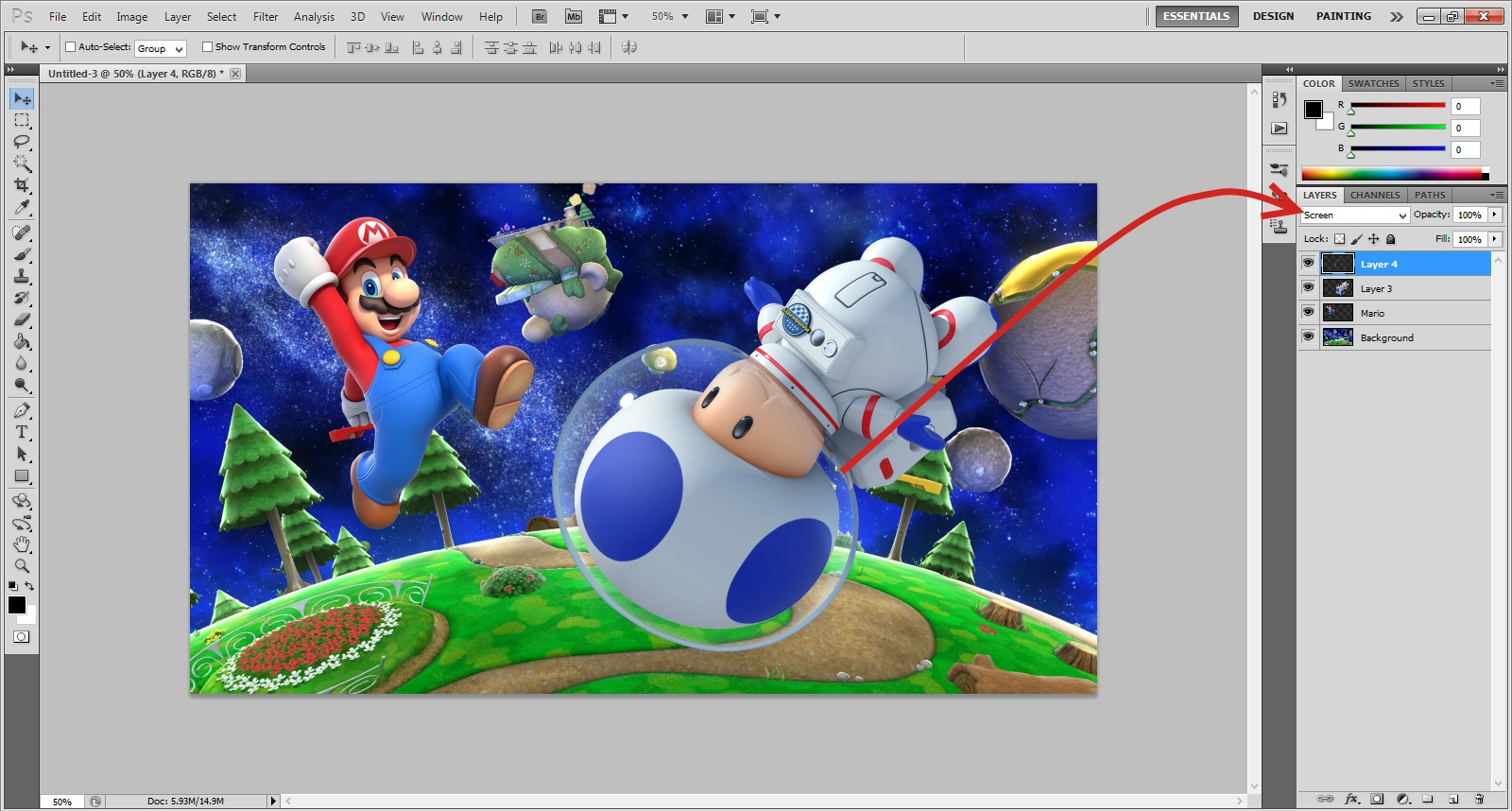1512x811 pixels.
Task: Expand the layer Opacity slider arrow
Action: coord(1494,216)
